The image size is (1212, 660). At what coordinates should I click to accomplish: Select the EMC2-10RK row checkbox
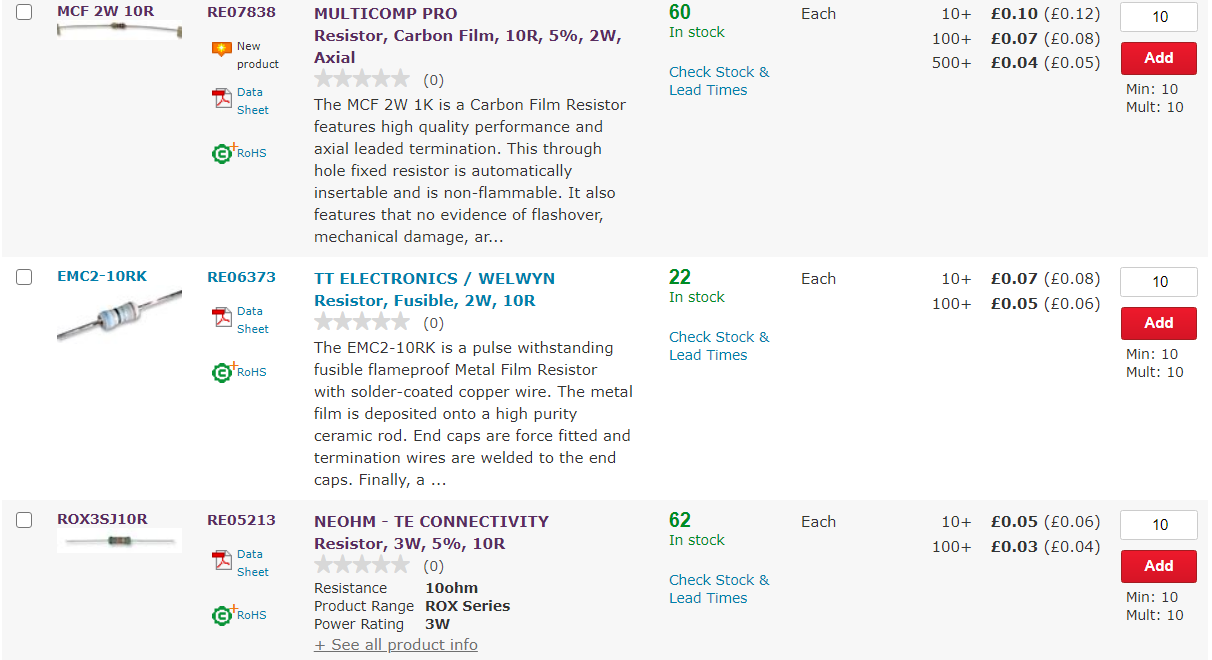(24, 277)
